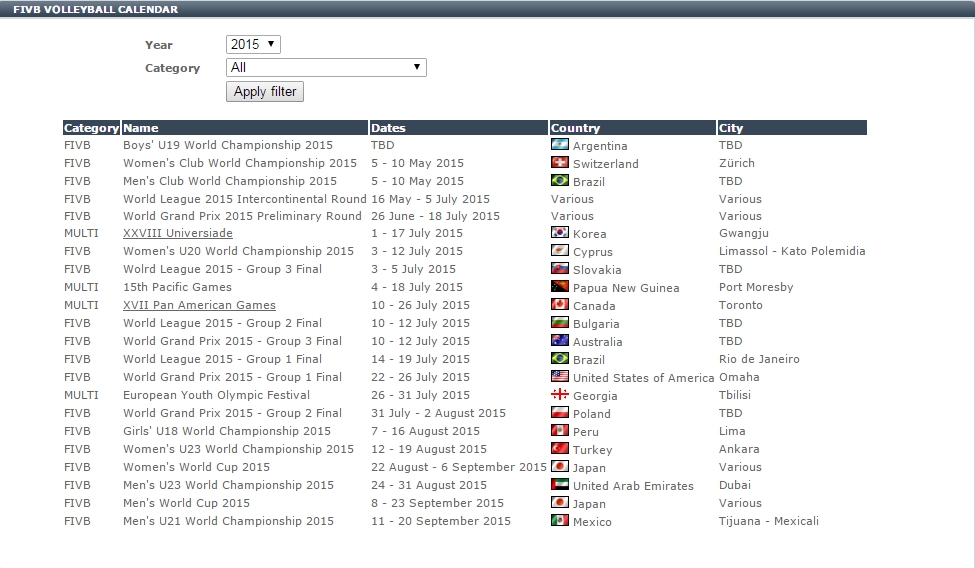Select Men's U21 World Championship 2015 text
Screen dimensions: 975x568
pyautogui.click(x=228, y=521)
